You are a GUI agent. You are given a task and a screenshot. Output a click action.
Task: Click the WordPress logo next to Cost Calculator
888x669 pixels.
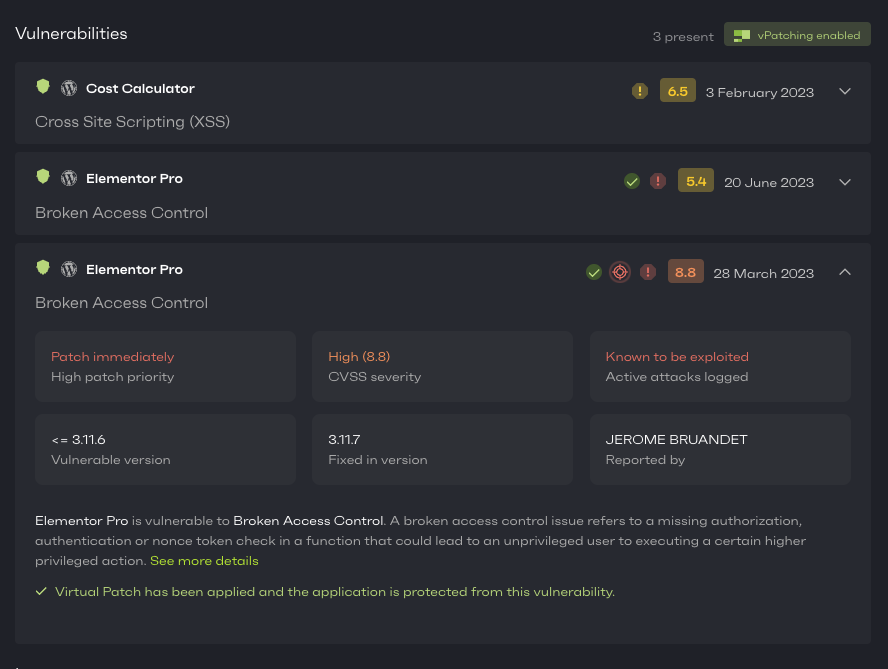point(69,88)
